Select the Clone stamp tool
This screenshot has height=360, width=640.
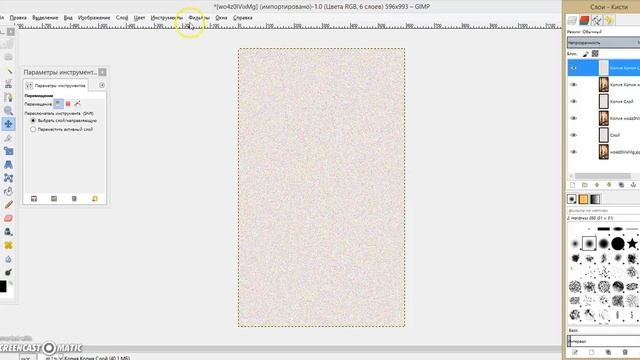pos(8,232)
